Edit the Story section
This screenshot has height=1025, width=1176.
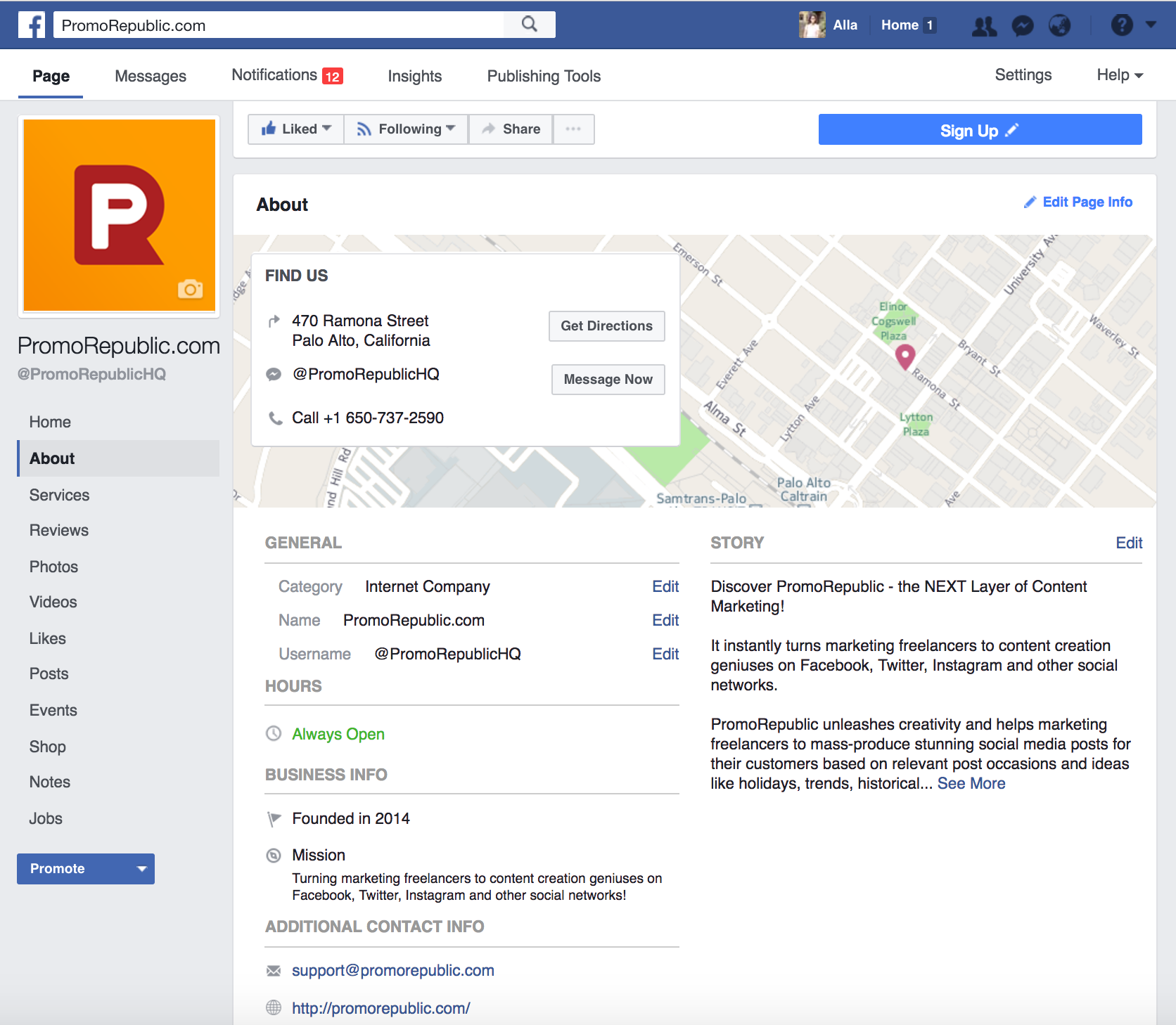(1129, 543)
